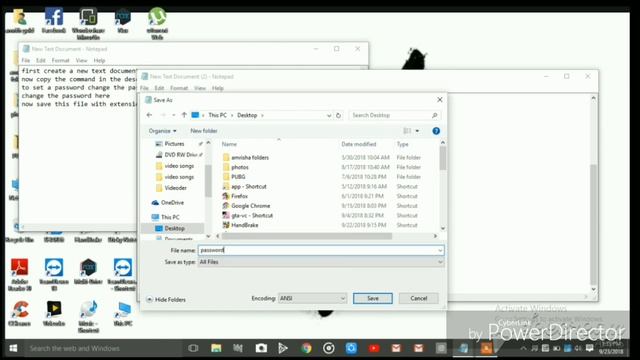The height and width of the screenshot is (360, 640).
Task: Select the Google Chrome shortcut in list
Action: click(250, 206)
